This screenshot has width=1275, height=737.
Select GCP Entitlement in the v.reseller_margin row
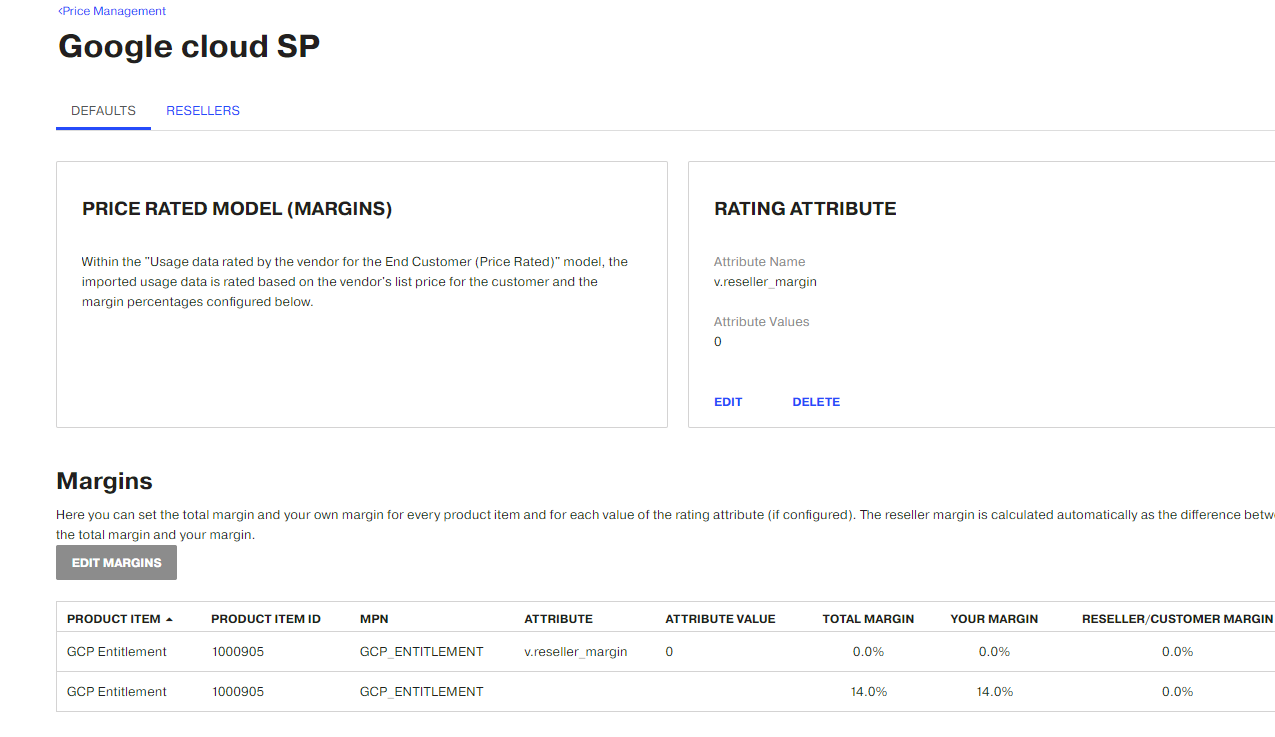coord(117,652)
